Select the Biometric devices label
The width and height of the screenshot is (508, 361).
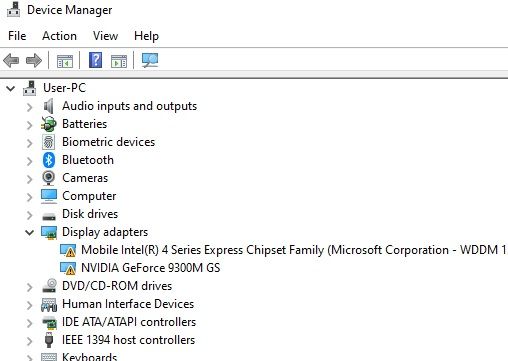[x=108, y=142]
